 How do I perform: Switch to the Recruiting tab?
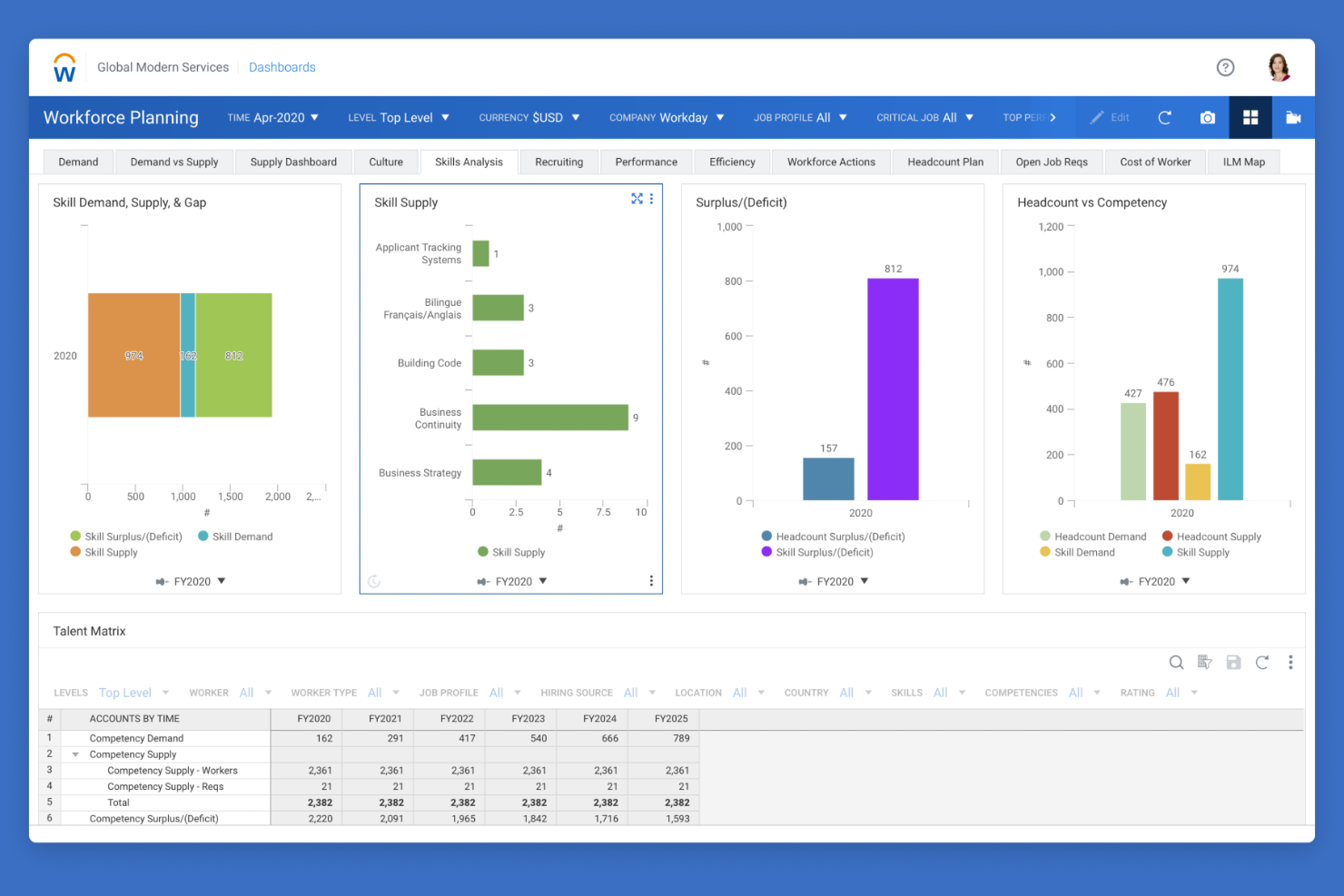(558, 162)
